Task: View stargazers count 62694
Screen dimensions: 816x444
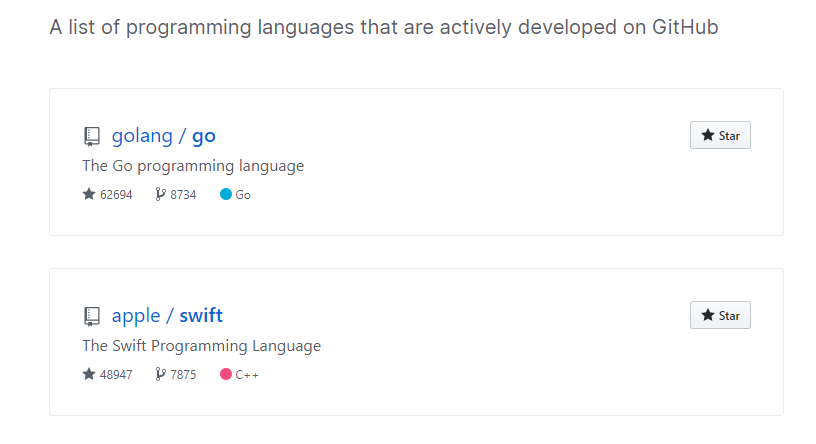Action: [x=116, y=195]
